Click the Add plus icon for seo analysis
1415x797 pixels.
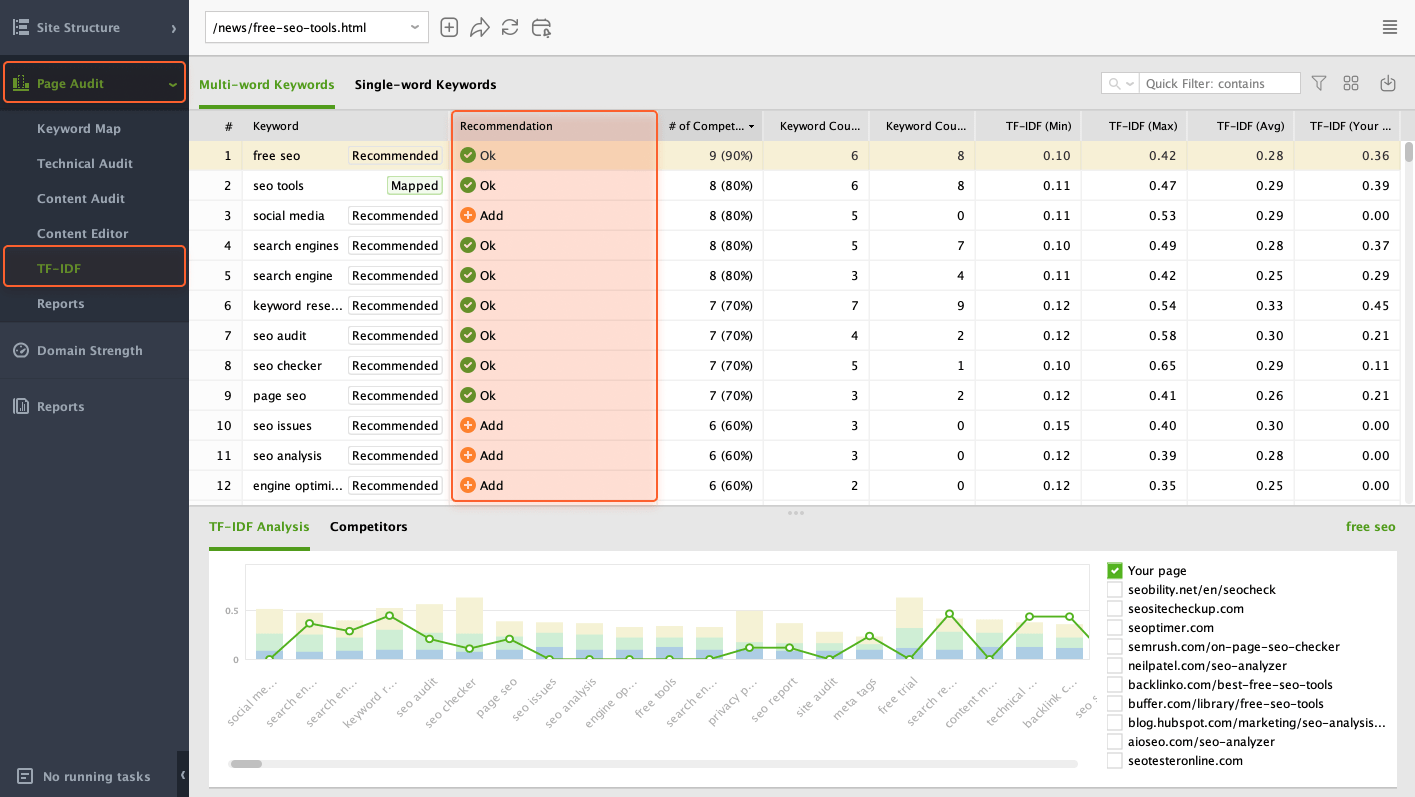pyautogui.click(x=467, y=455)
